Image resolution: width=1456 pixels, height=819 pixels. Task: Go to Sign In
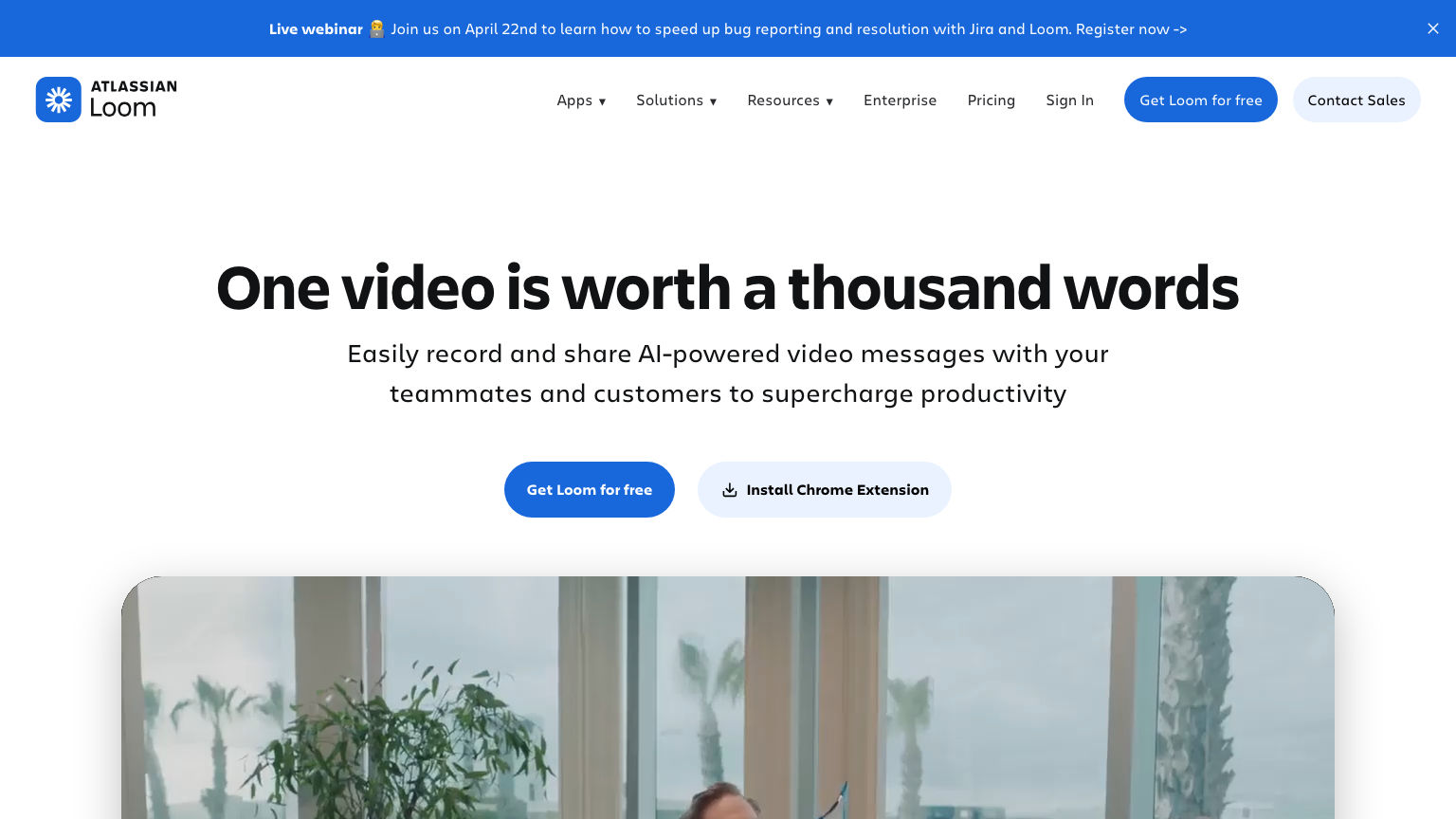point(1069,100)
